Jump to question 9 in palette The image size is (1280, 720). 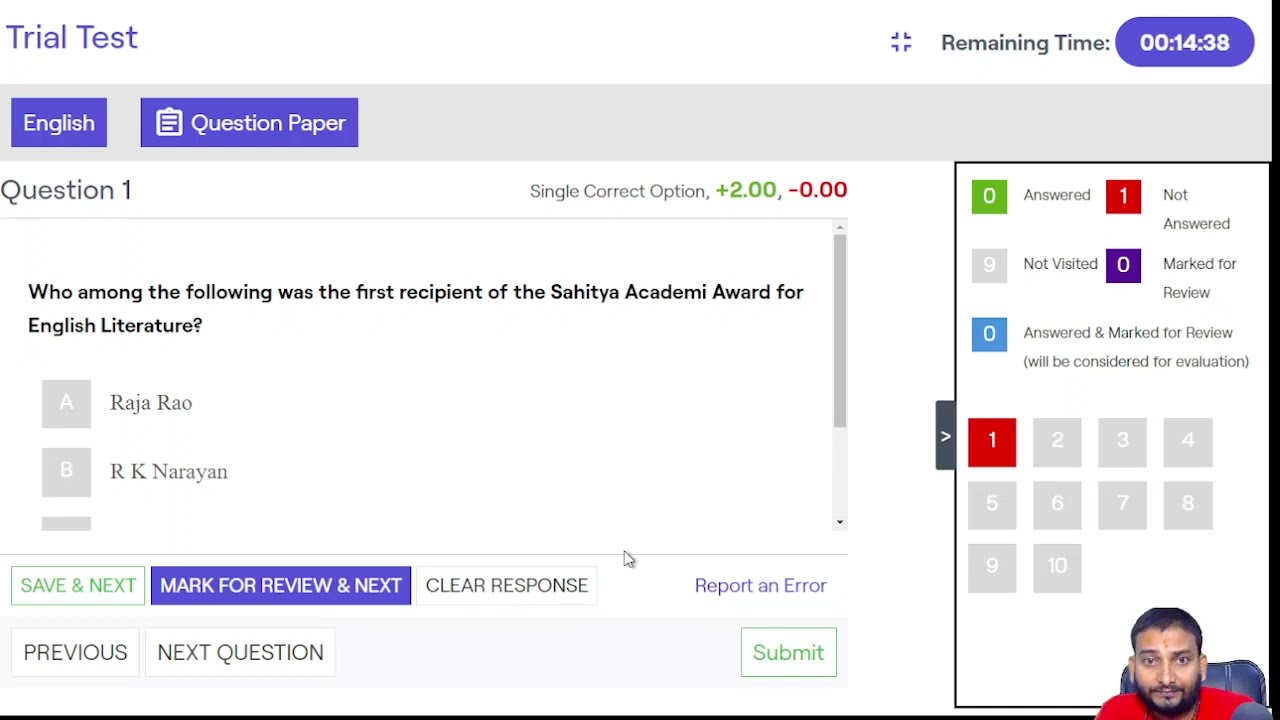tap(992, 567)
